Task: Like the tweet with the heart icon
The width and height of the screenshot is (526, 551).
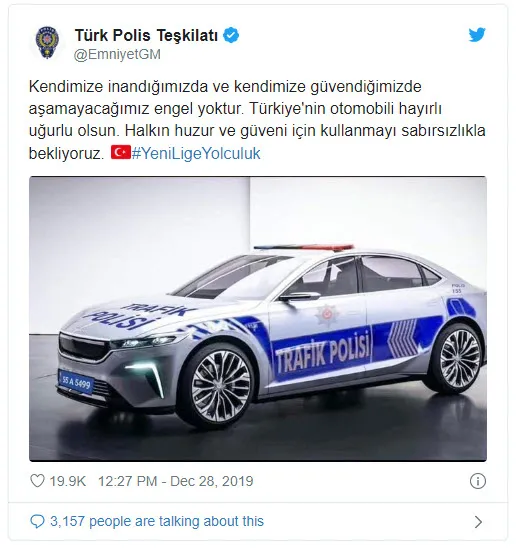Action: click(x=37, y=481)
